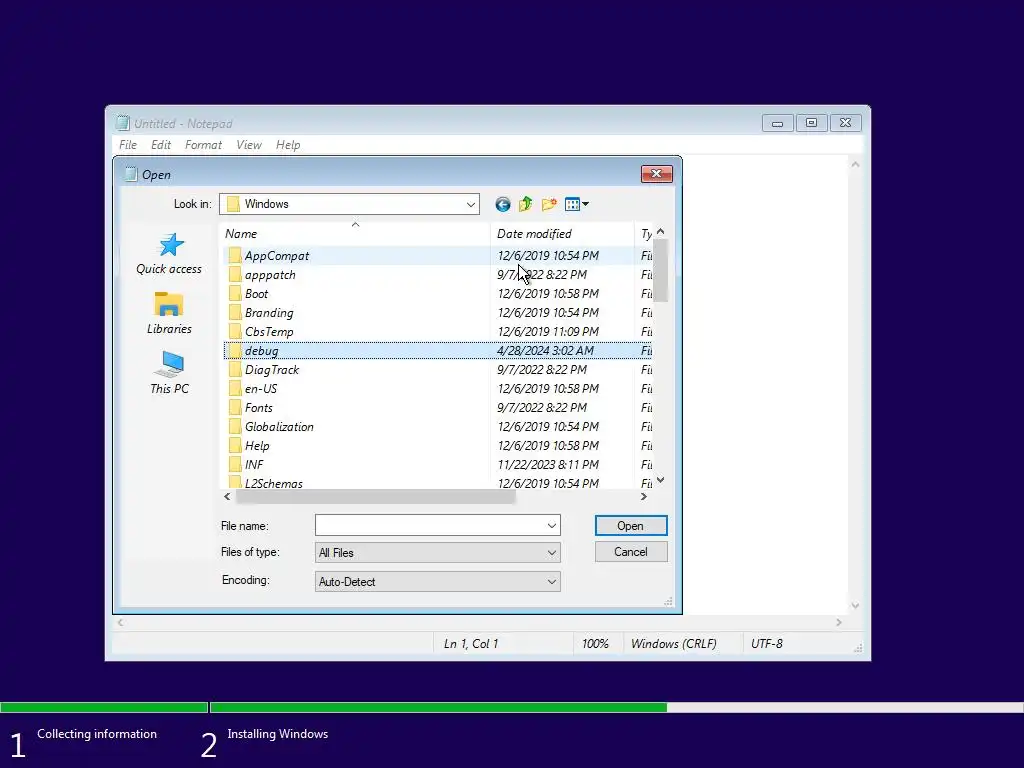Go back using the blue back arrow icon
Image resolution: width=1024 pixels, height=768 pixels.
[x=502, y=204]
